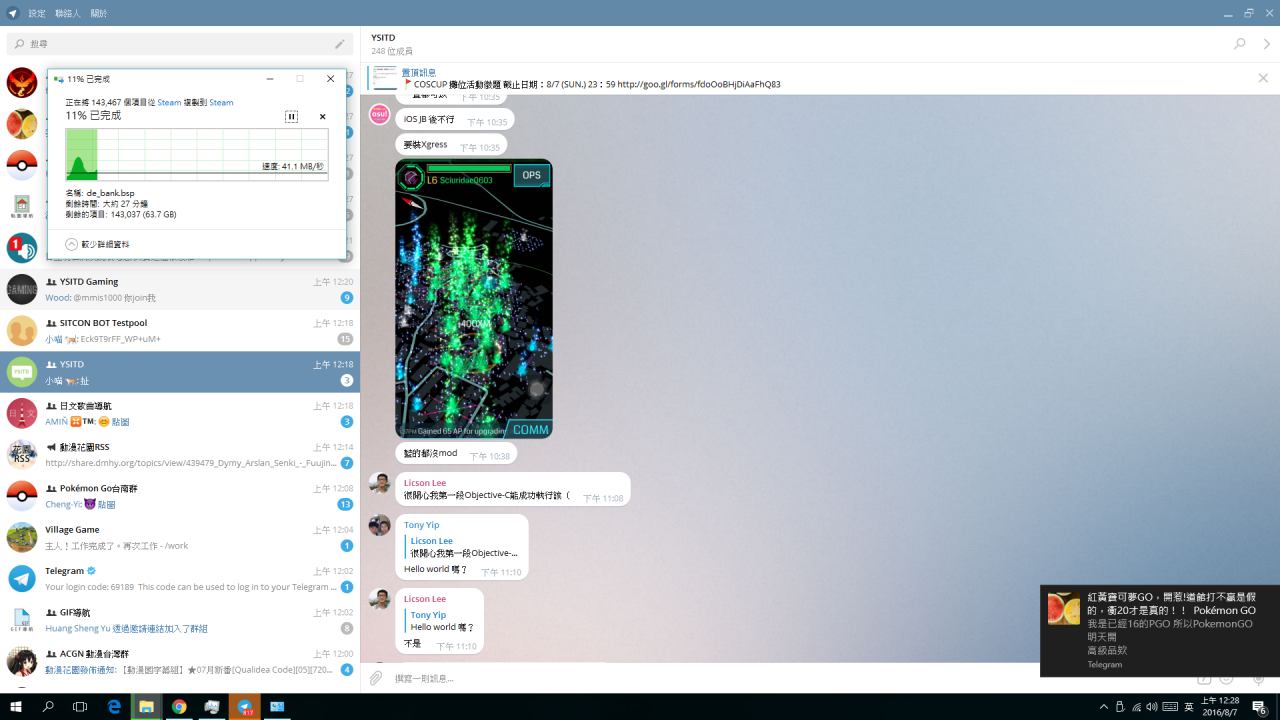Viewport: 1280px width, 720px height.
Task: Open the Ingress screenshot image in chat
Action: 474,298
